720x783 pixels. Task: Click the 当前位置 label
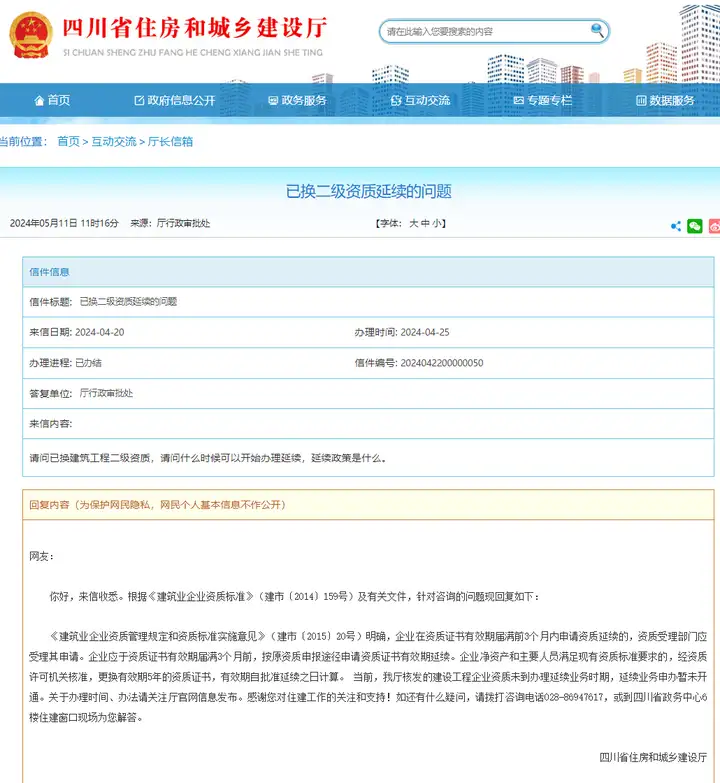[x=23, y=142]
